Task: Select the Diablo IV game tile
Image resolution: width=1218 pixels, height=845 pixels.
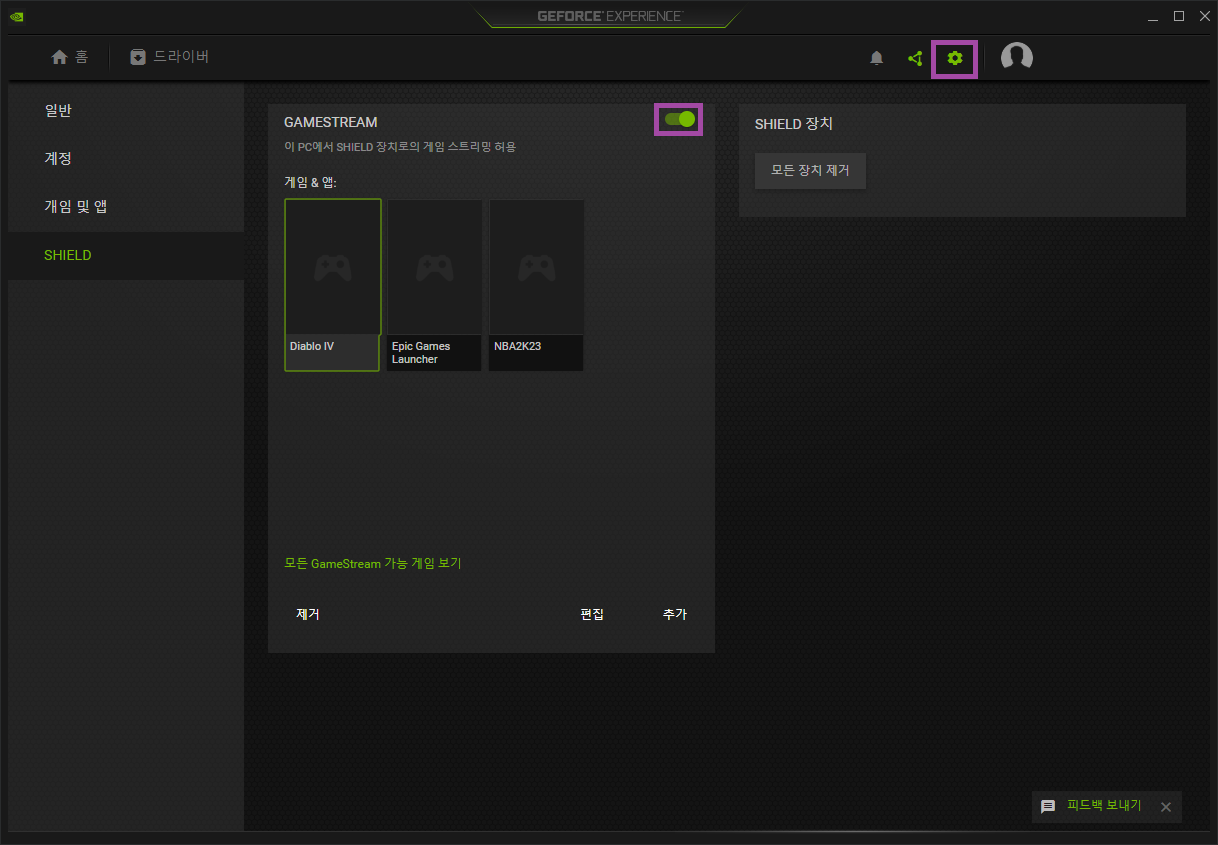Action: (333, 285)
